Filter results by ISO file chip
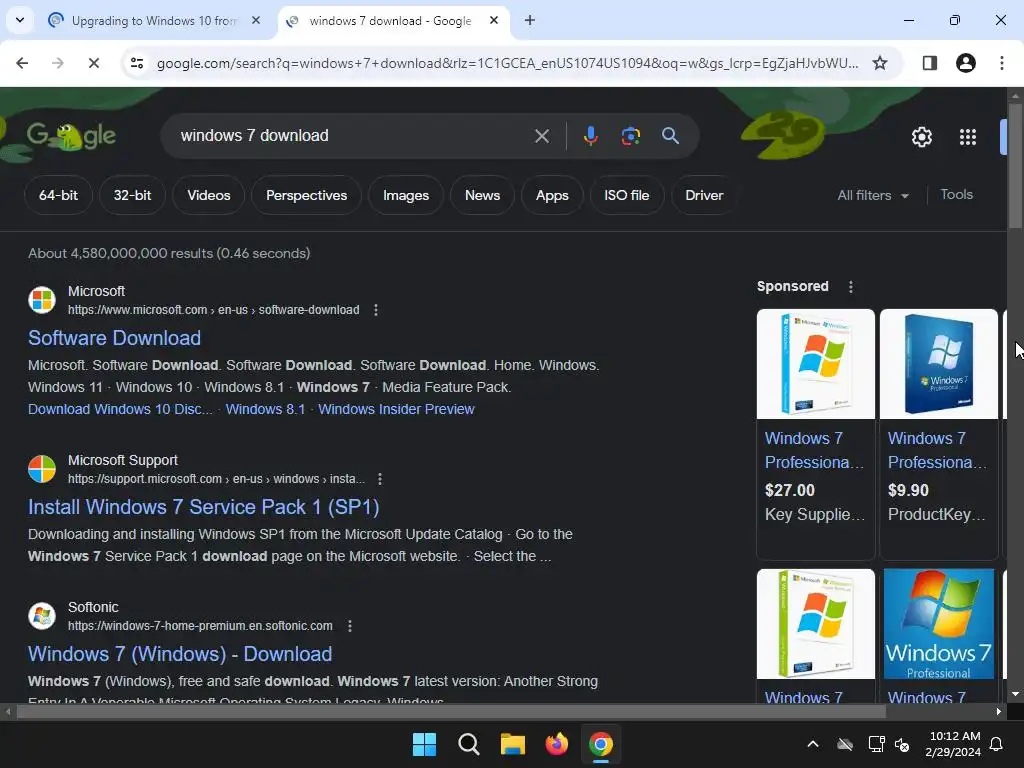 pyautogui.click(x=626, y=195)
